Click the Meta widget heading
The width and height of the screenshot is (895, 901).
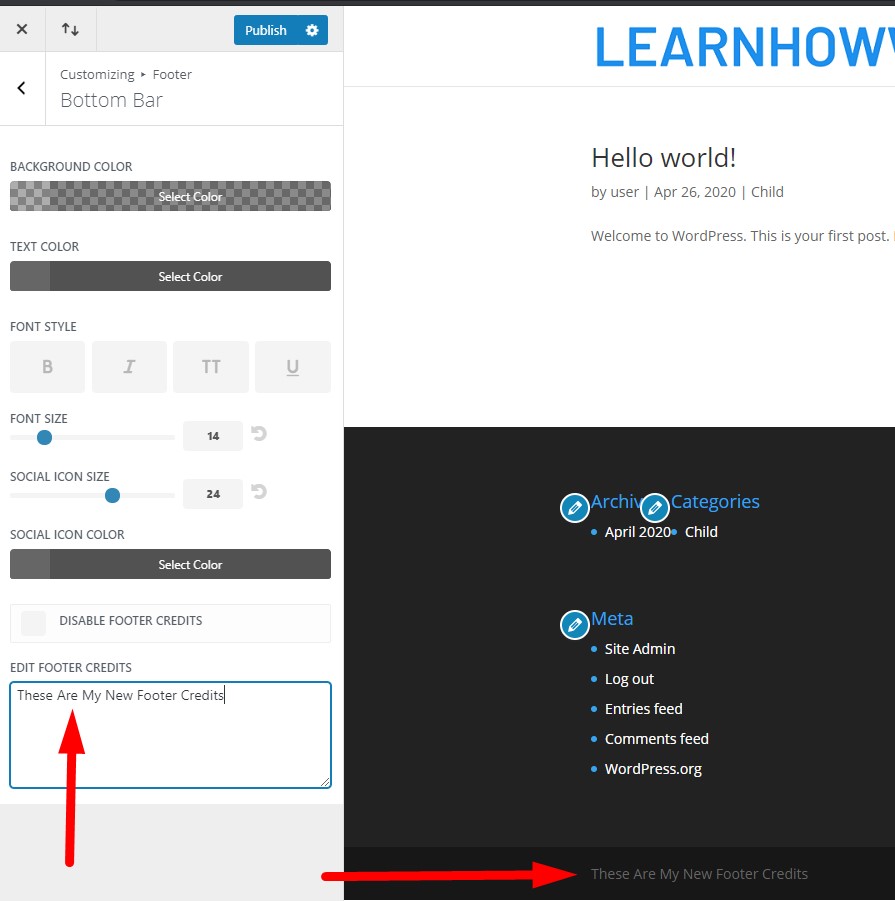point(612,619)
